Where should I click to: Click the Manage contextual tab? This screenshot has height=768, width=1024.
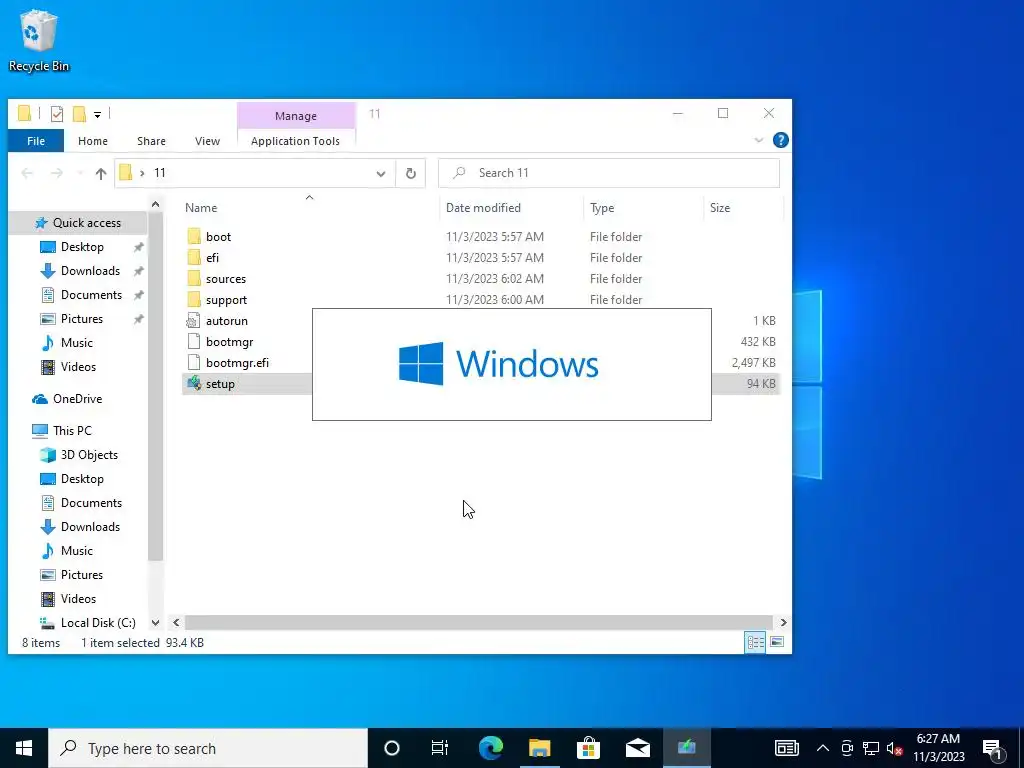296,116
